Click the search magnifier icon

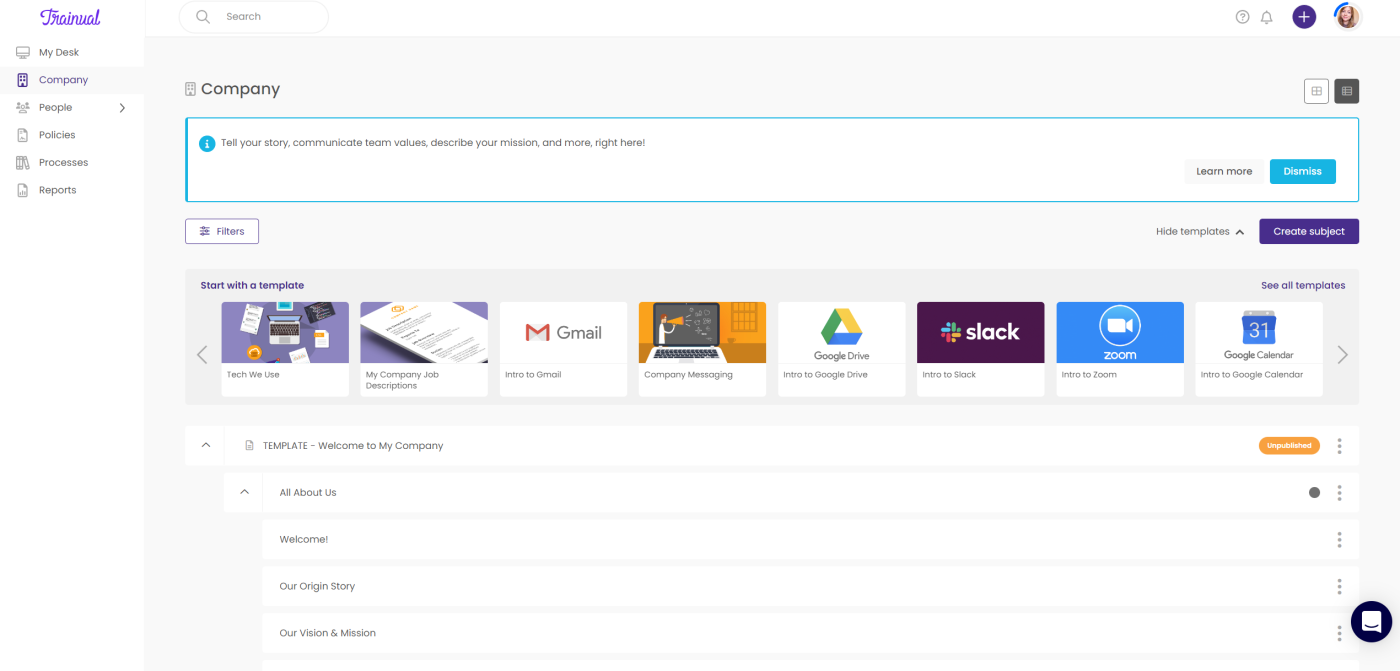203,17
